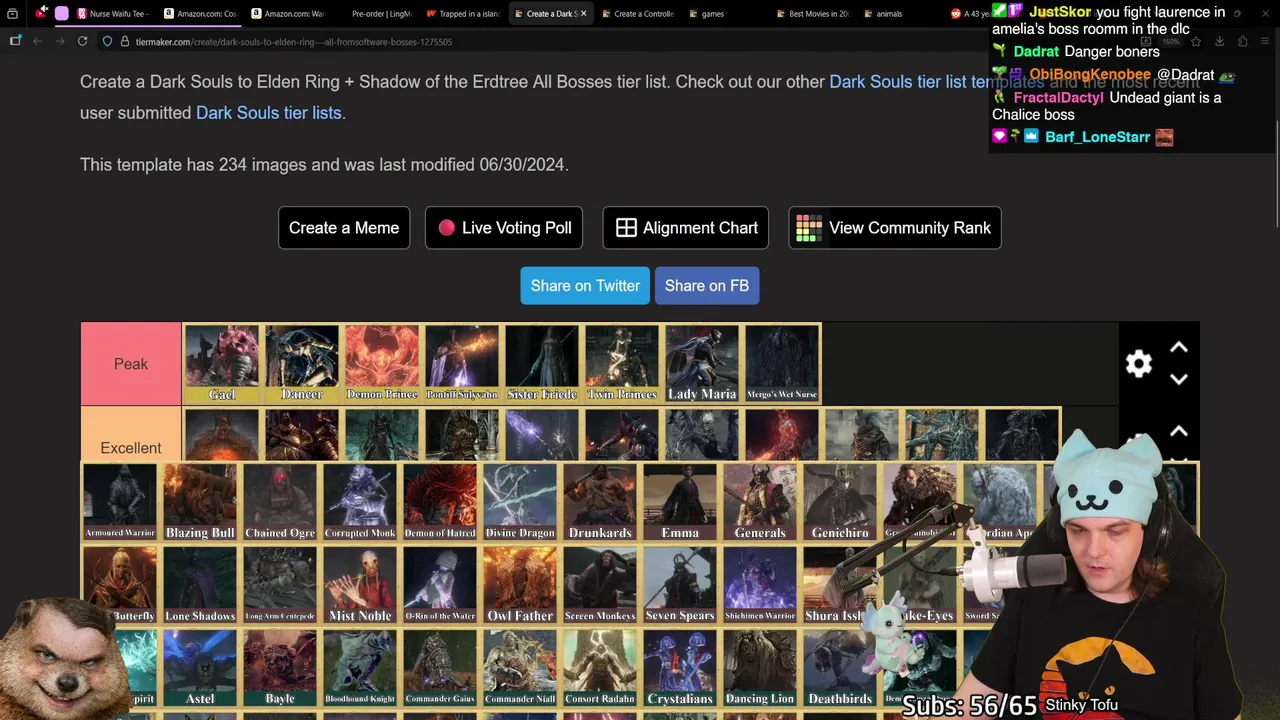Open the shield tracking protection icon
Screen dimensions: 1280x720
[107, 41]
